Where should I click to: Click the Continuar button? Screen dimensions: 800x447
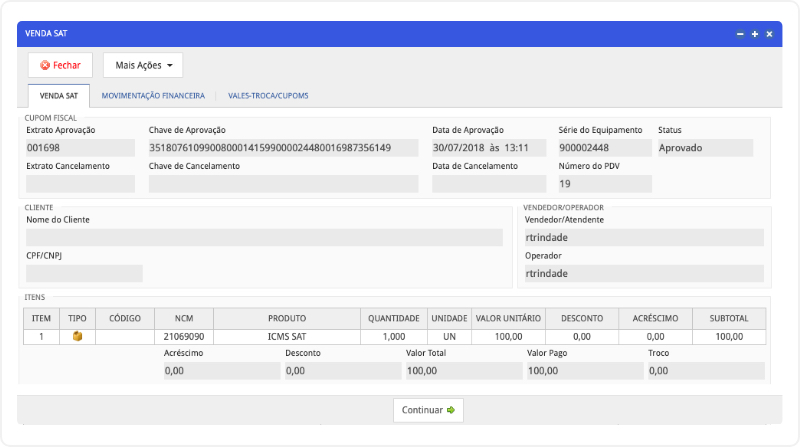pyautogui.click(x=428, y=410)
